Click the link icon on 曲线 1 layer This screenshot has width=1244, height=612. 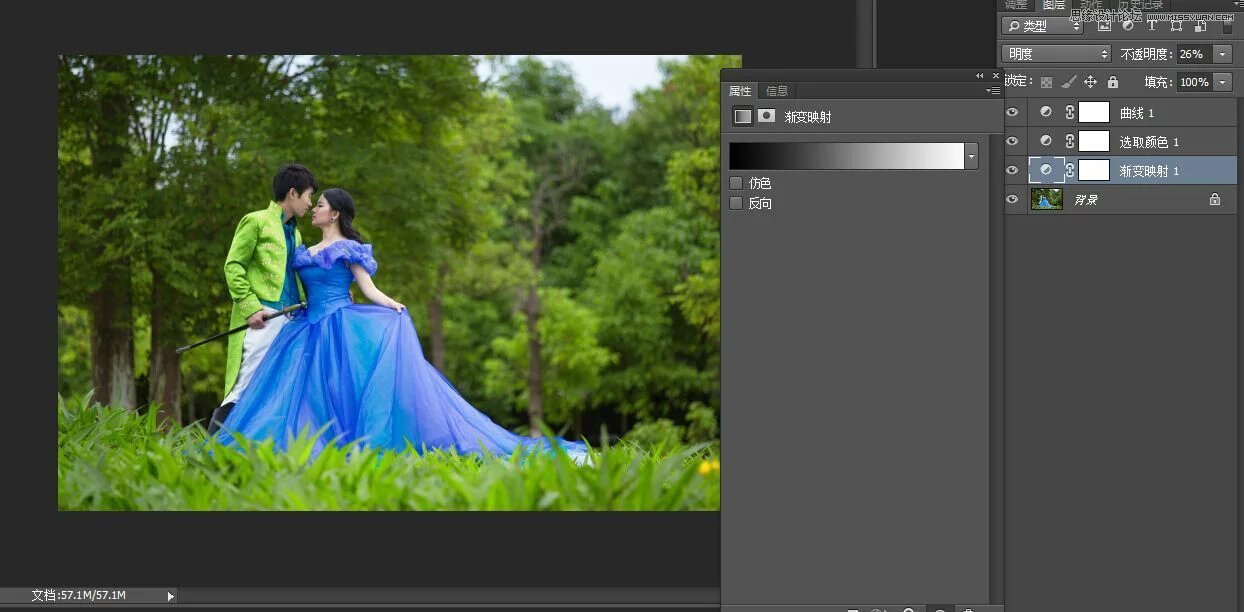(x=1069, y=113)
